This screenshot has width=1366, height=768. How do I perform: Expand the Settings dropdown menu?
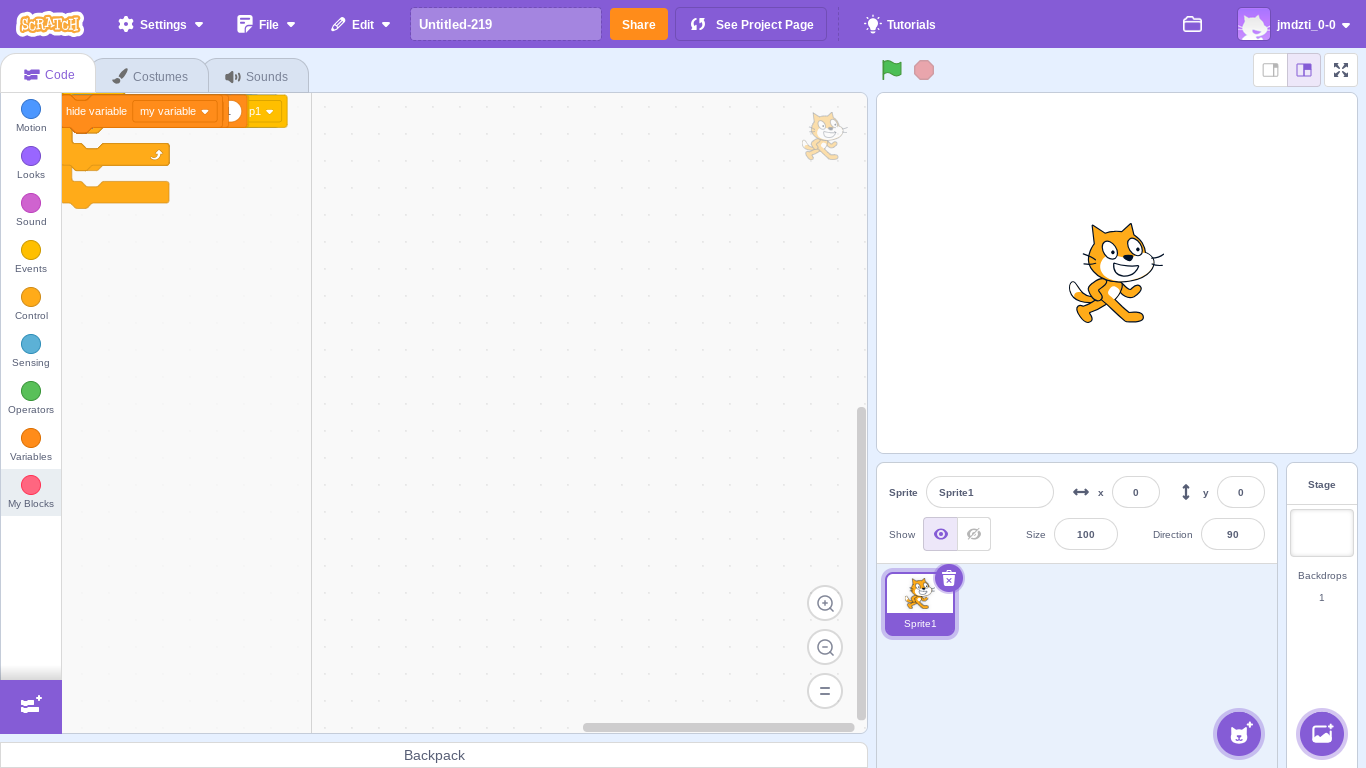[x=161, y=24]
